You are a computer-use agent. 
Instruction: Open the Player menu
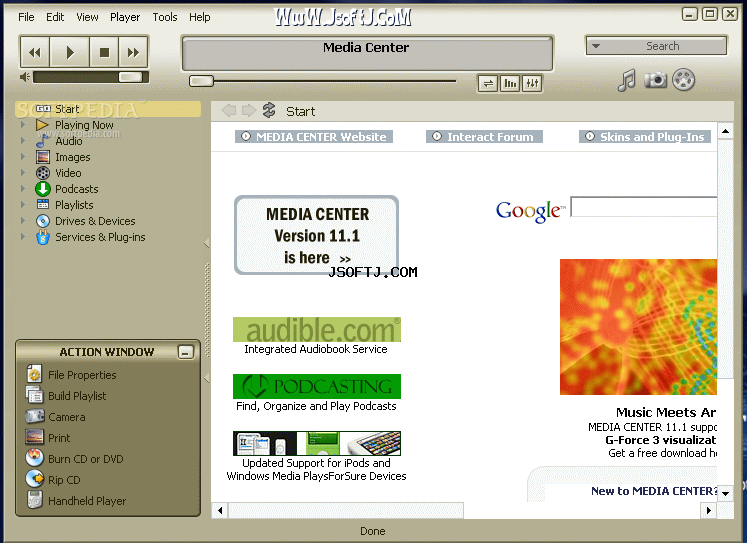(x=125, y=17)
